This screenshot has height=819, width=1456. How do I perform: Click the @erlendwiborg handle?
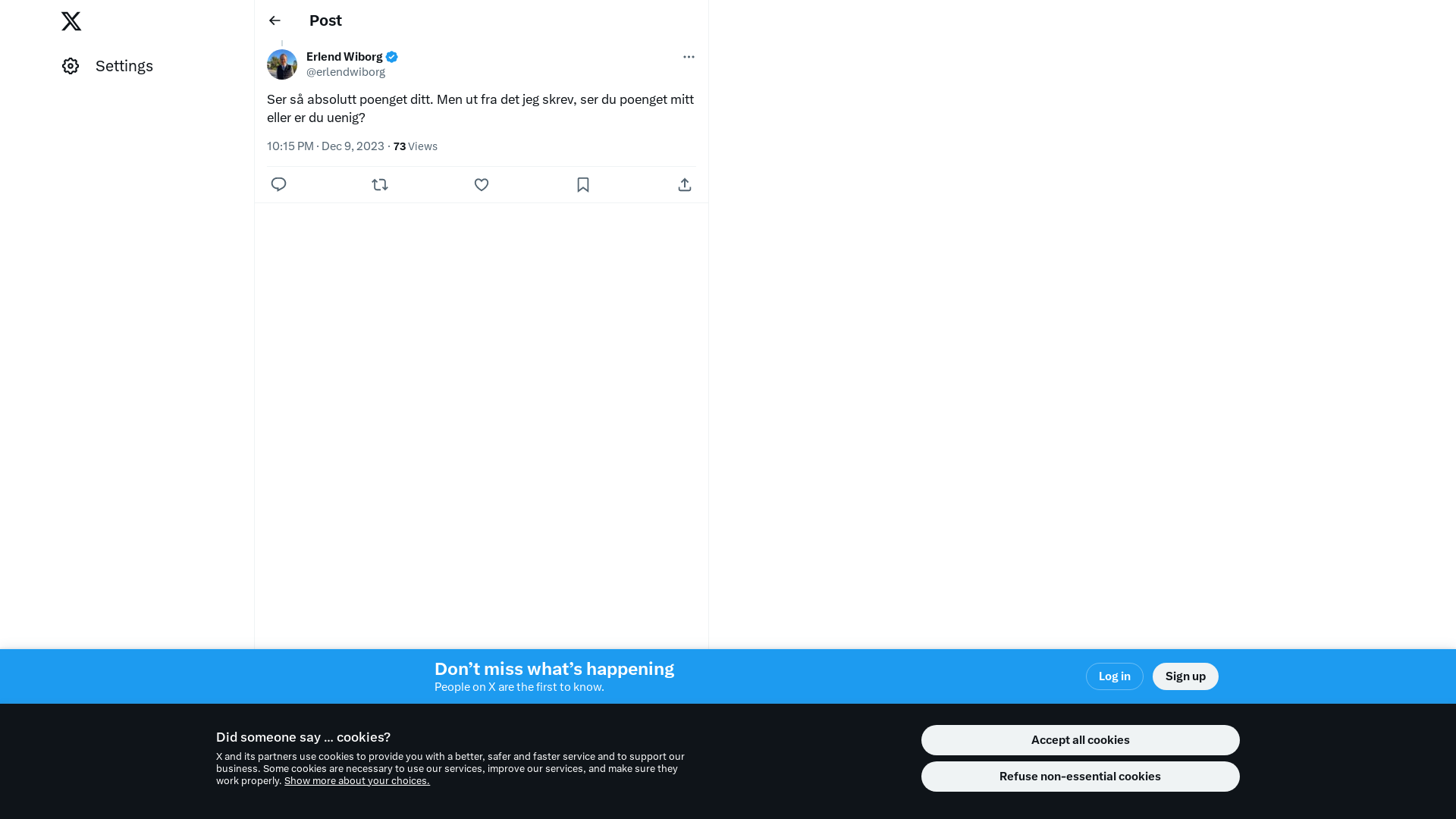pyautogui.click(x=346, y=72)
